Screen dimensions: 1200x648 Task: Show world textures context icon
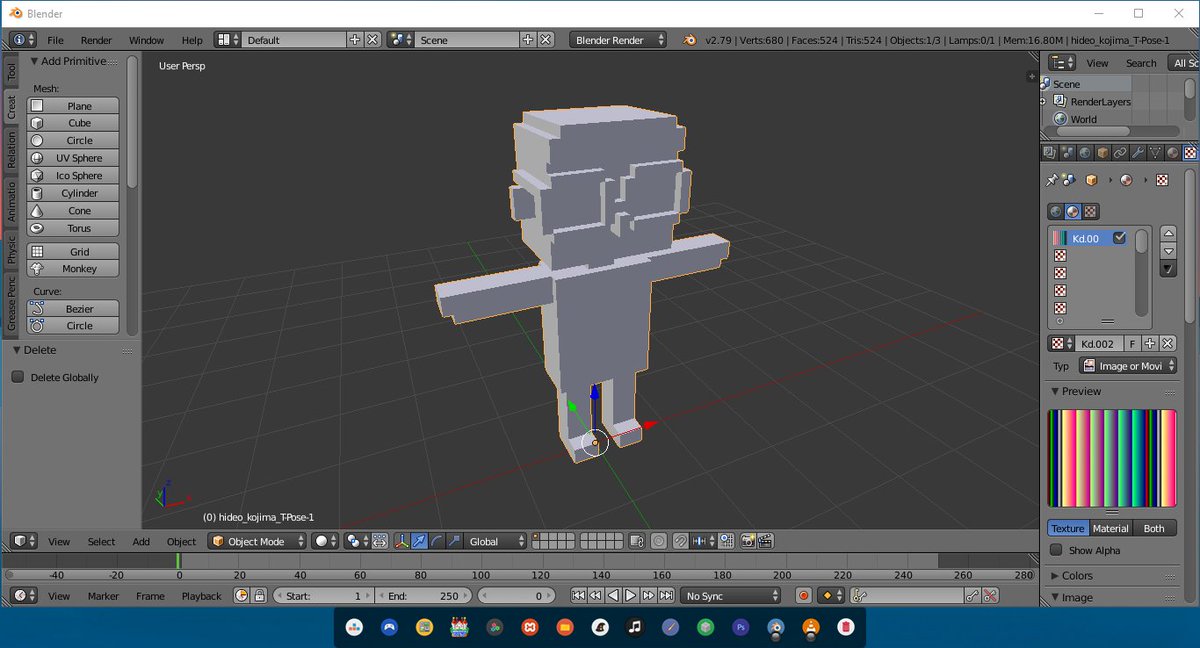(x=1057, y=211)
